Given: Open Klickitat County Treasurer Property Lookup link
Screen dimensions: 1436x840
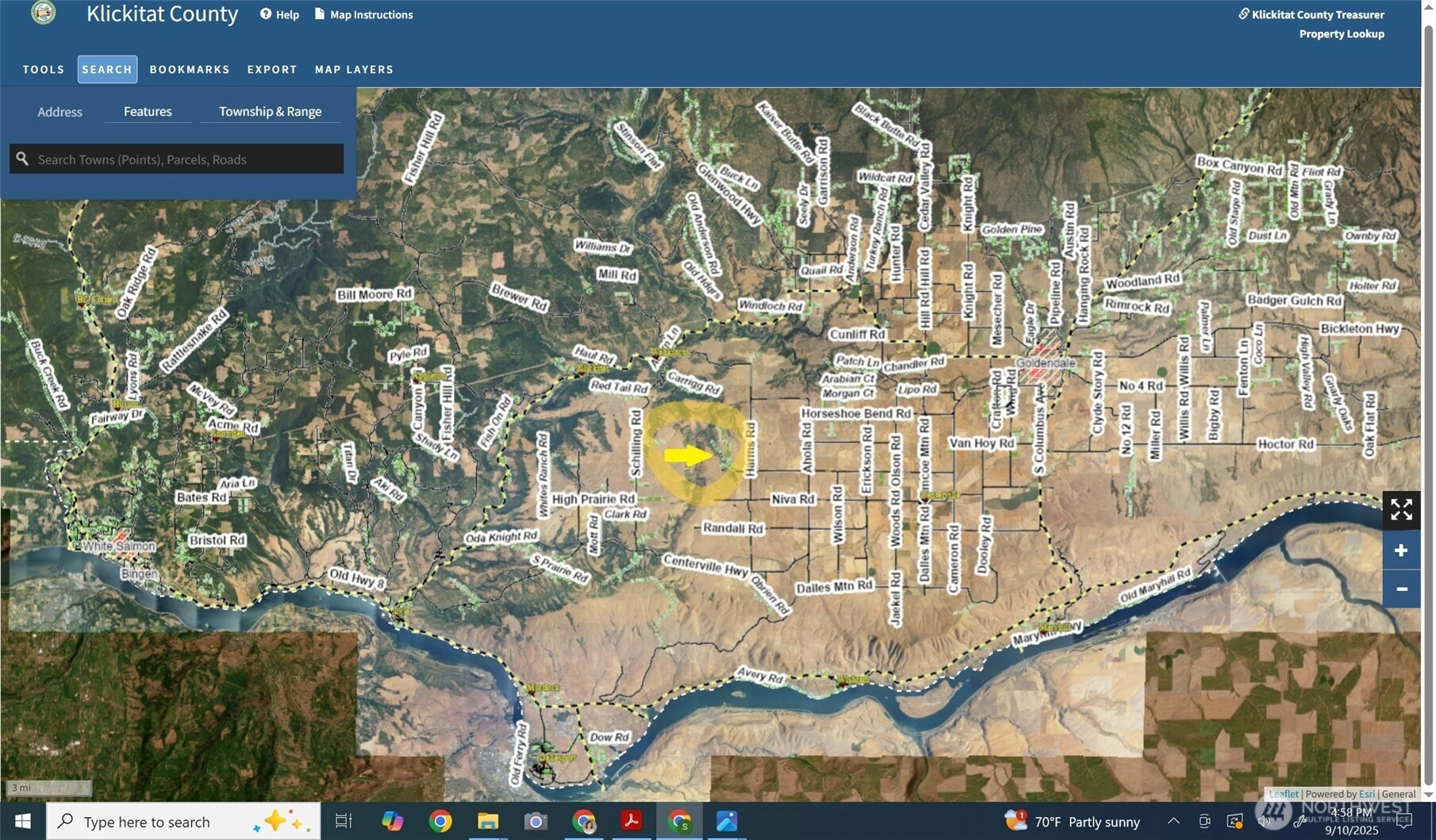Looking at the screenshot, I should pyautogui.click(x=1317, y=24).
